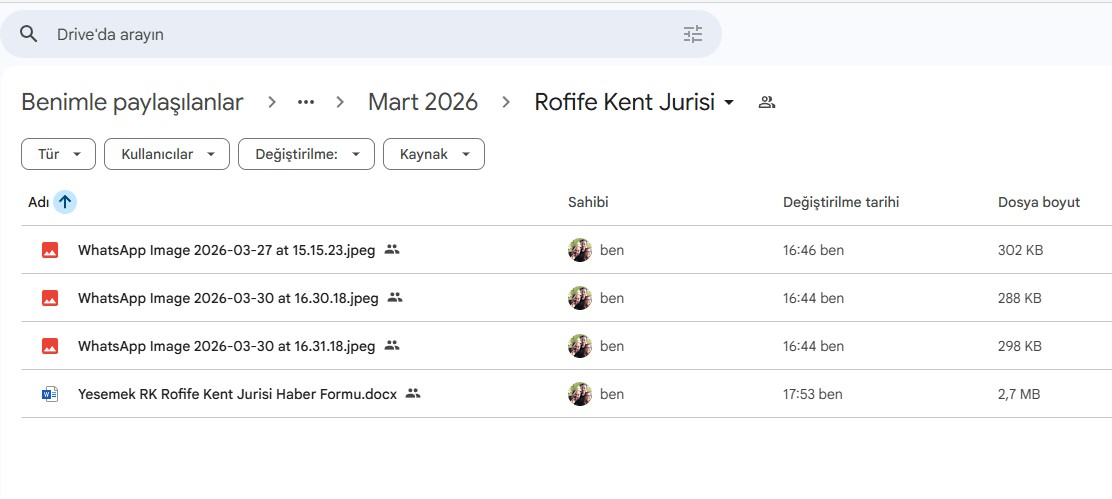The image size is (1112, 499).
Task: Select Yesemek RK Rofife Kent Jurisi file
Action: click(237, 394)
